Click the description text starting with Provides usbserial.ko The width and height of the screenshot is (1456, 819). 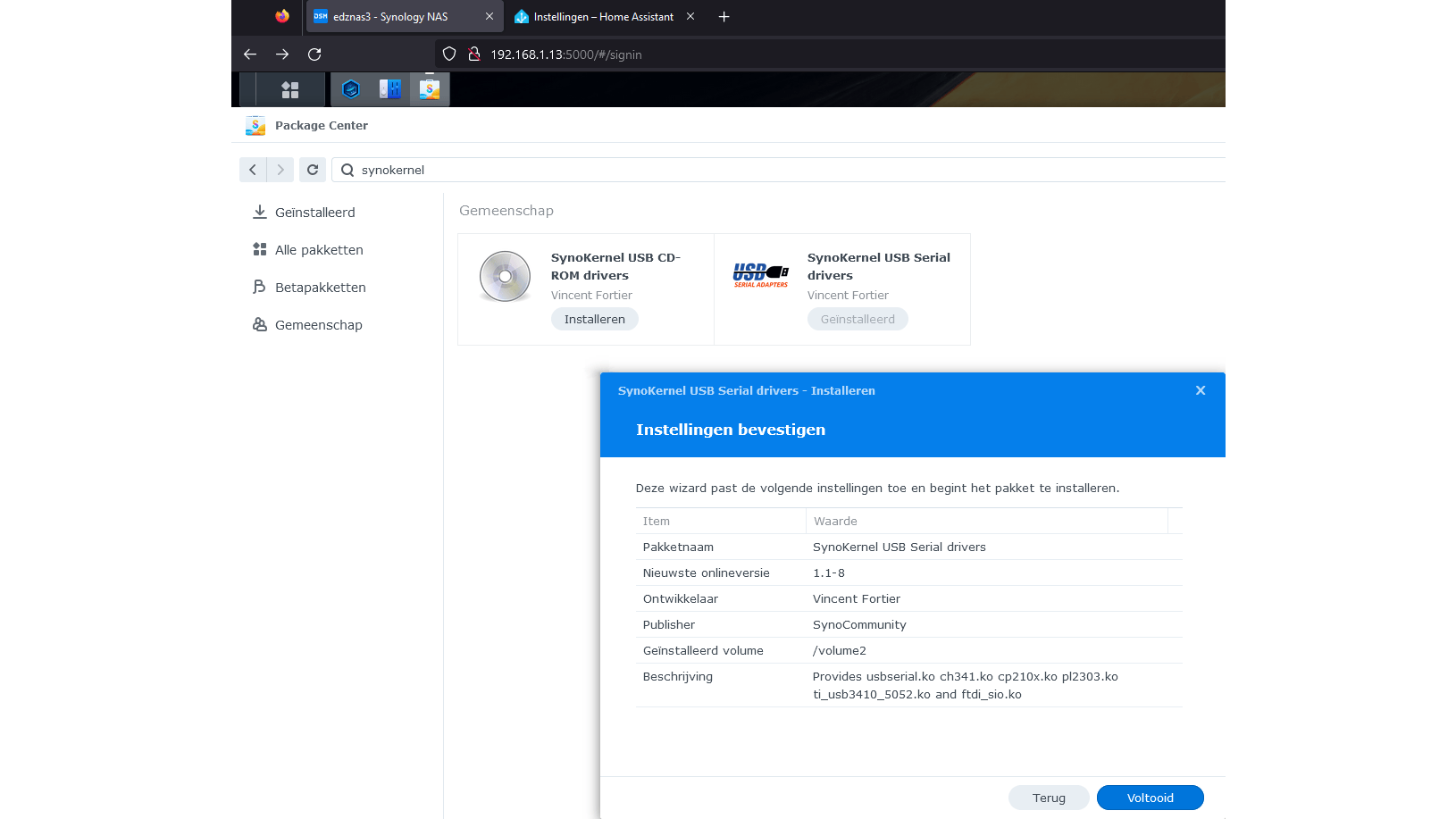click(x=966, y=685)
